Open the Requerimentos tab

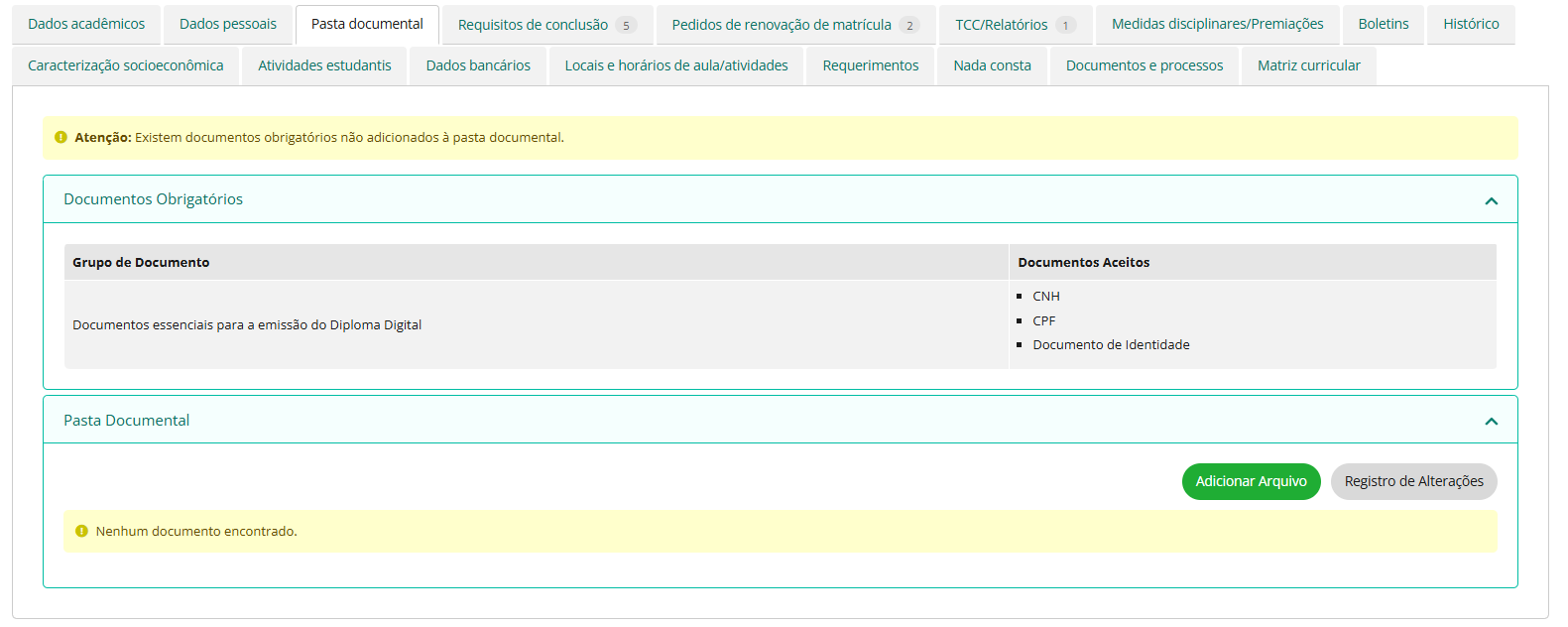pyautogui.click(x=870, y=65)
